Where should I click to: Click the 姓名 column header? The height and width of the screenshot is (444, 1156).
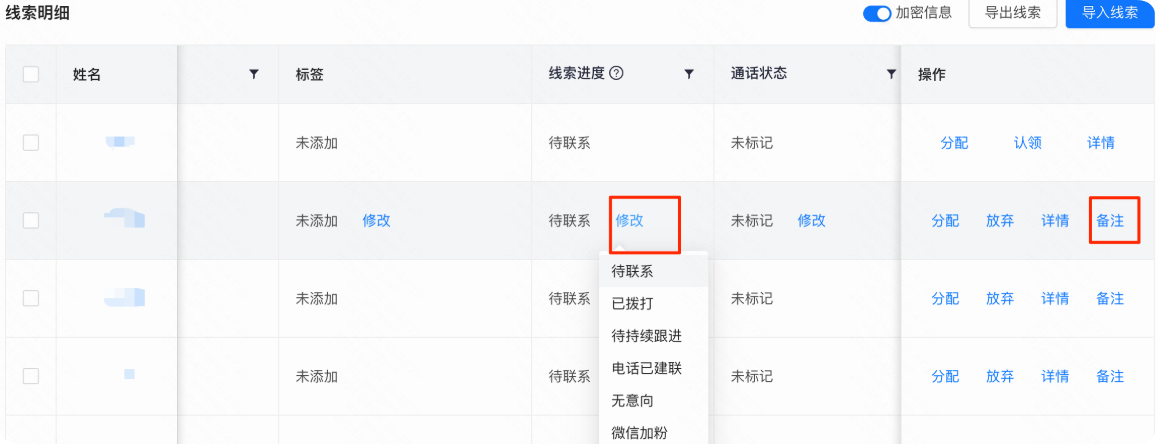tap(87, 74)
